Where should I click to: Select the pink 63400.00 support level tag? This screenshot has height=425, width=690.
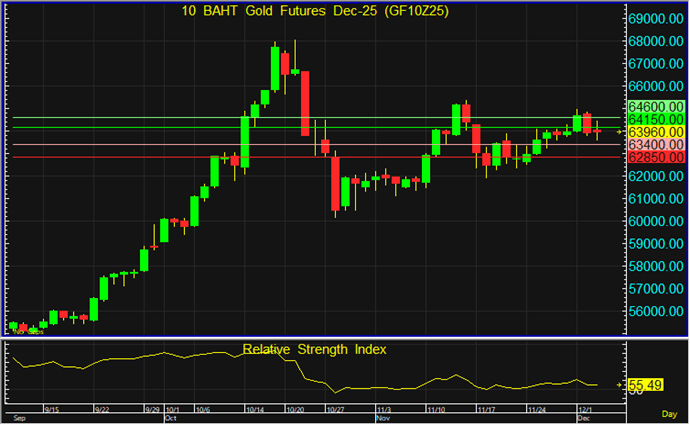[655, 144]
